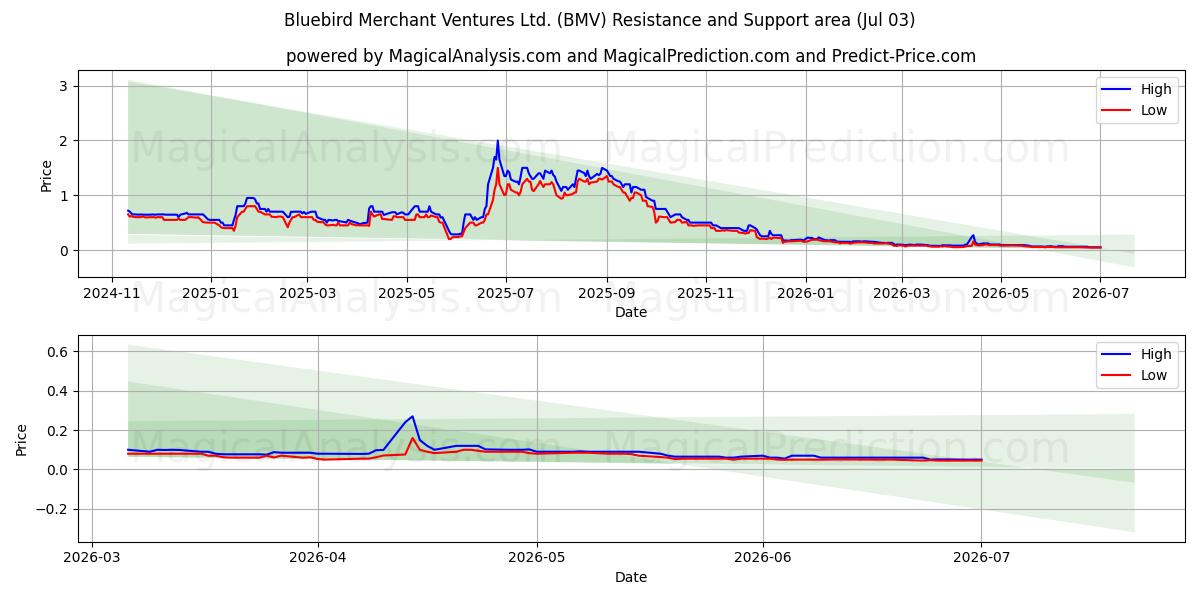Click the upper chart '2026-05' tick label

tap(1001, 293)
